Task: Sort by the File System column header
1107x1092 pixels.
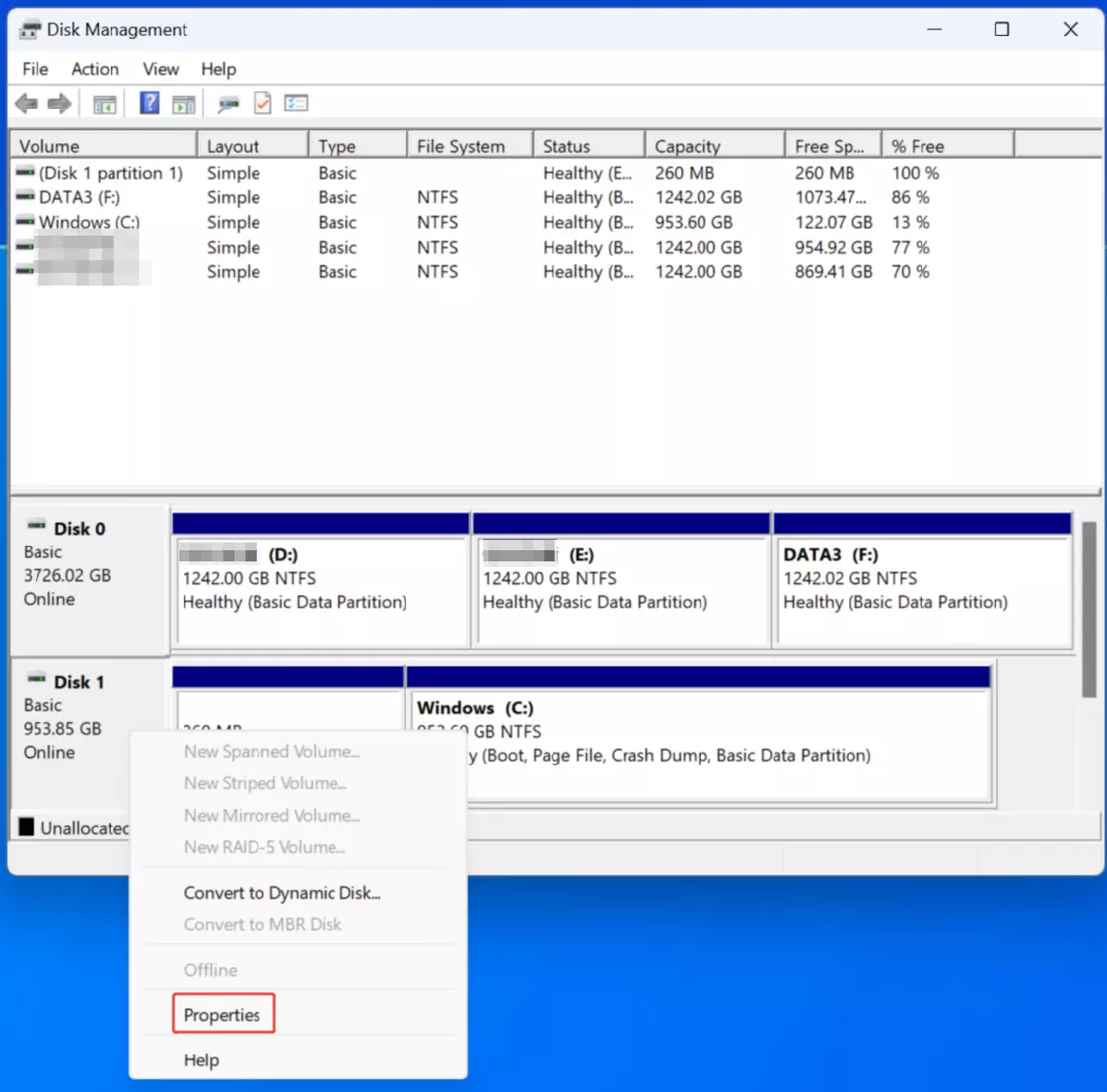Action: point(461,146)
